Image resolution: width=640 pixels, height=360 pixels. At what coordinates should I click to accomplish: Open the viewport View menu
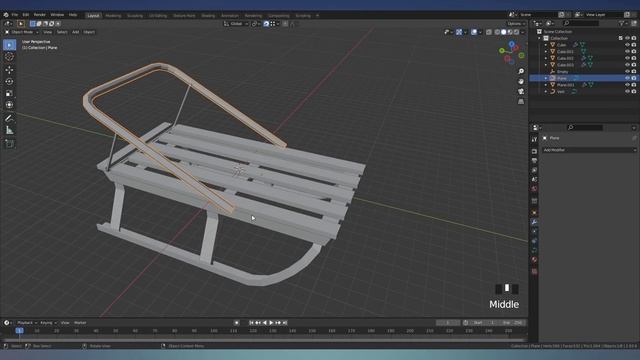click(x=47, y=32)
